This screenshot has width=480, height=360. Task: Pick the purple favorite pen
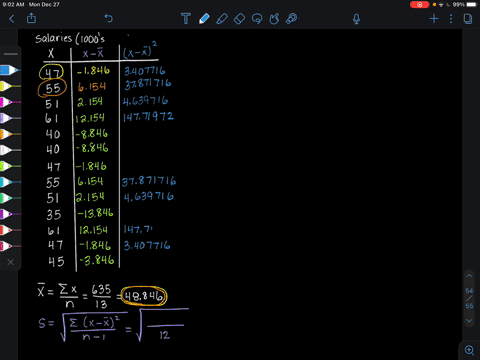tap(10, 214)
